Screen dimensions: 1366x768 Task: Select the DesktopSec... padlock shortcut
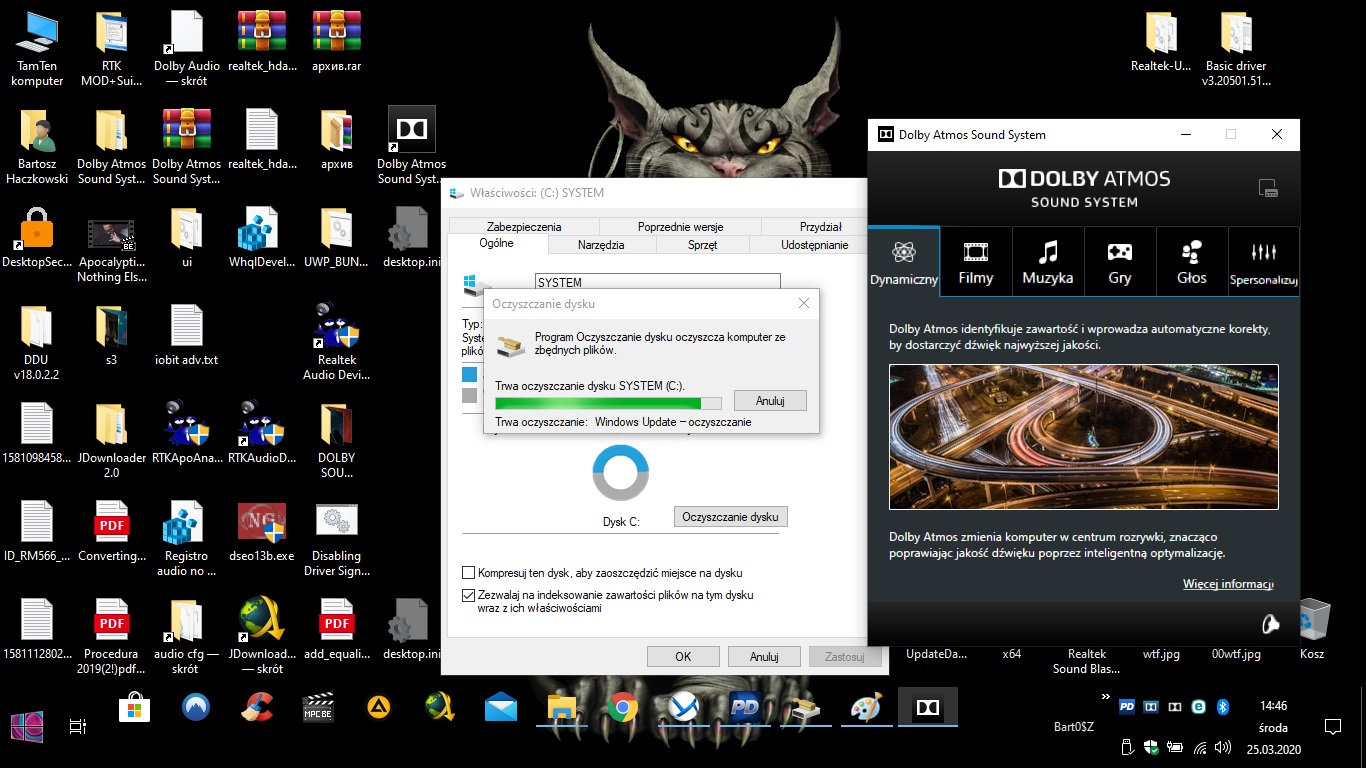[37, 238]
